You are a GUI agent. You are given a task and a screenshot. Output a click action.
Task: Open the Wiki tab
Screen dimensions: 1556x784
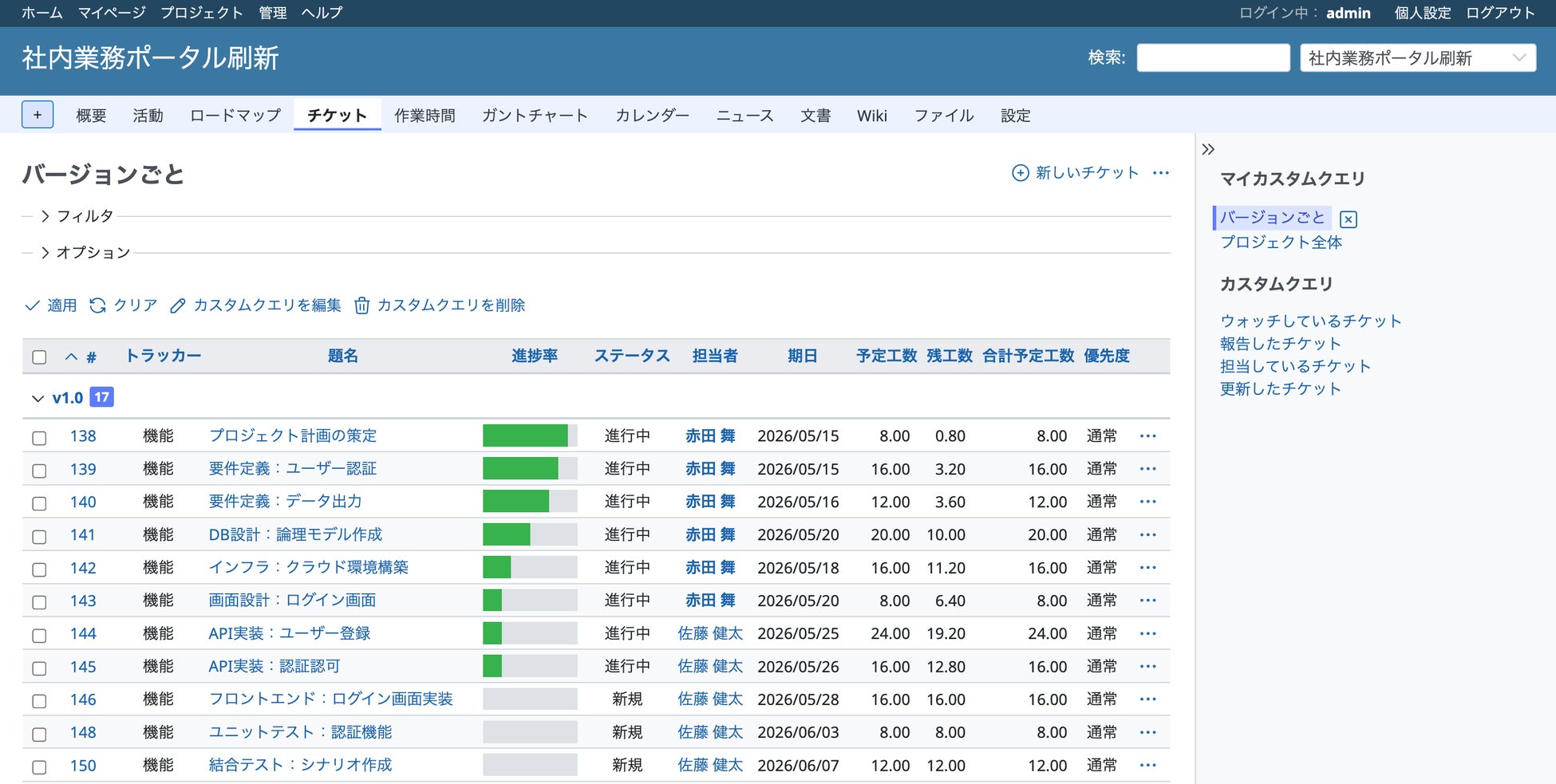[x=872, y=116]
